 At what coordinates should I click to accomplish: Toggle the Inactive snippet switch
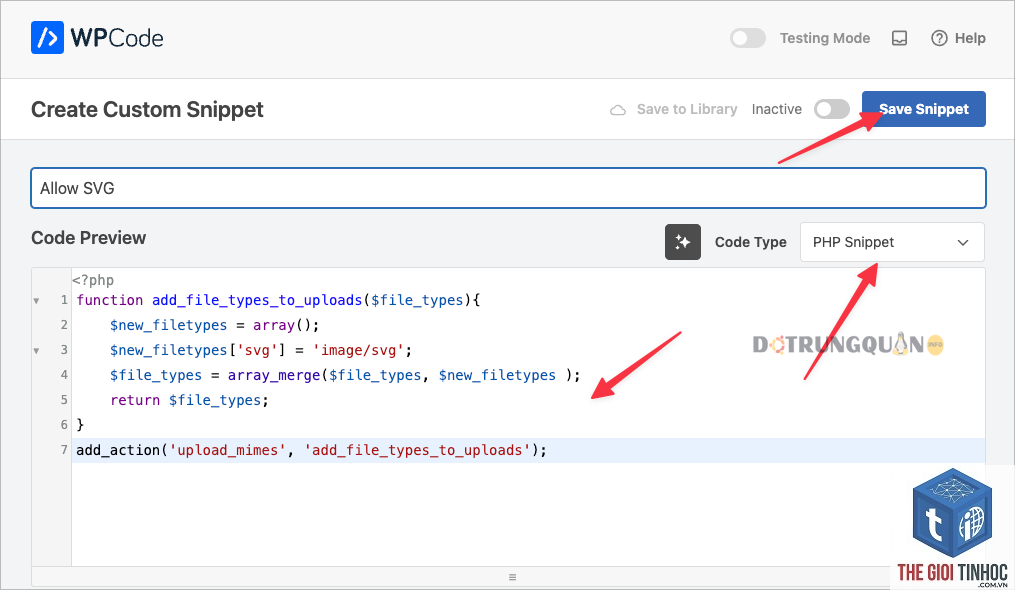tap(831, 109)
